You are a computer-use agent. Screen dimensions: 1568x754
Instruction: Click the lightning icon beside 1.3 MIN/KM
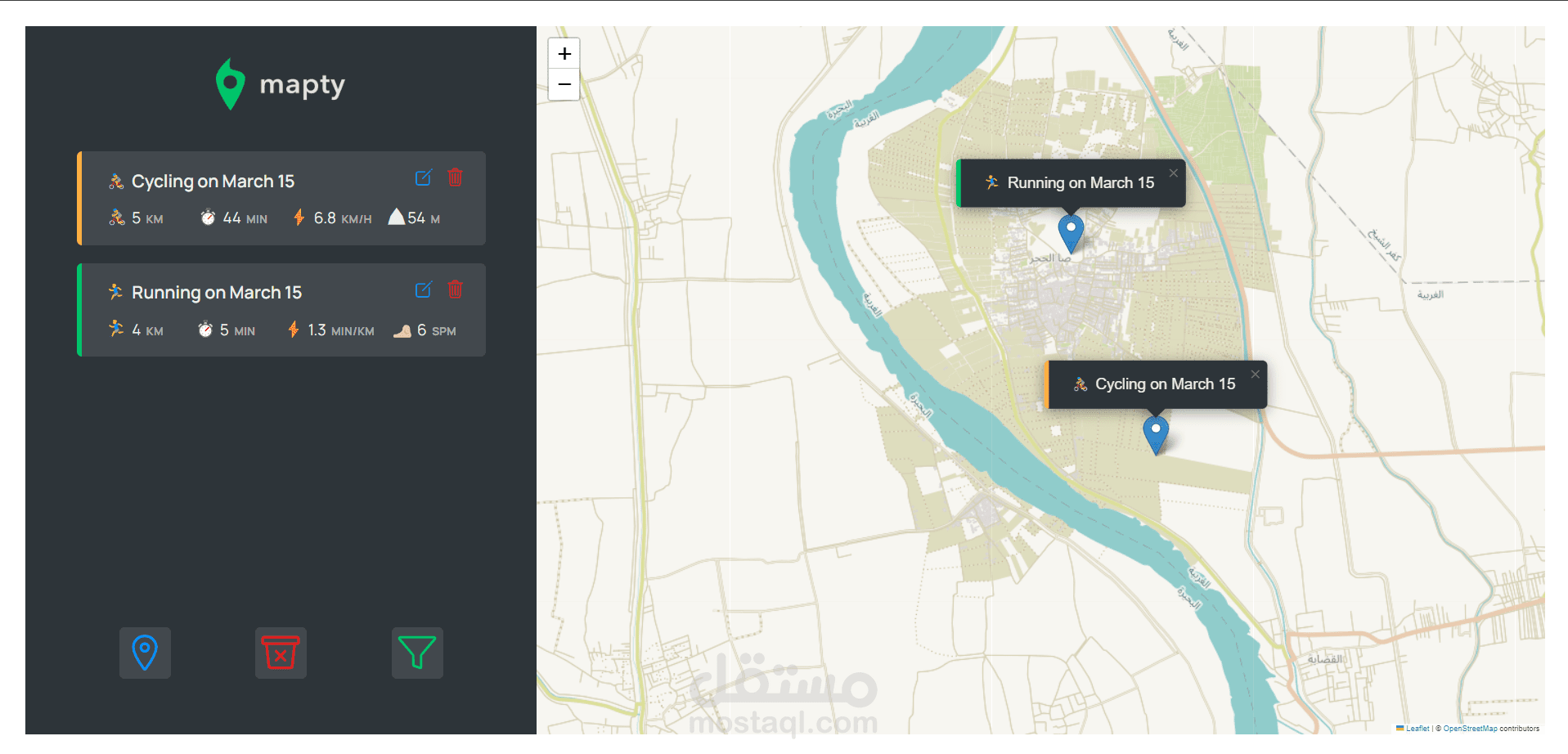point(294,330)
